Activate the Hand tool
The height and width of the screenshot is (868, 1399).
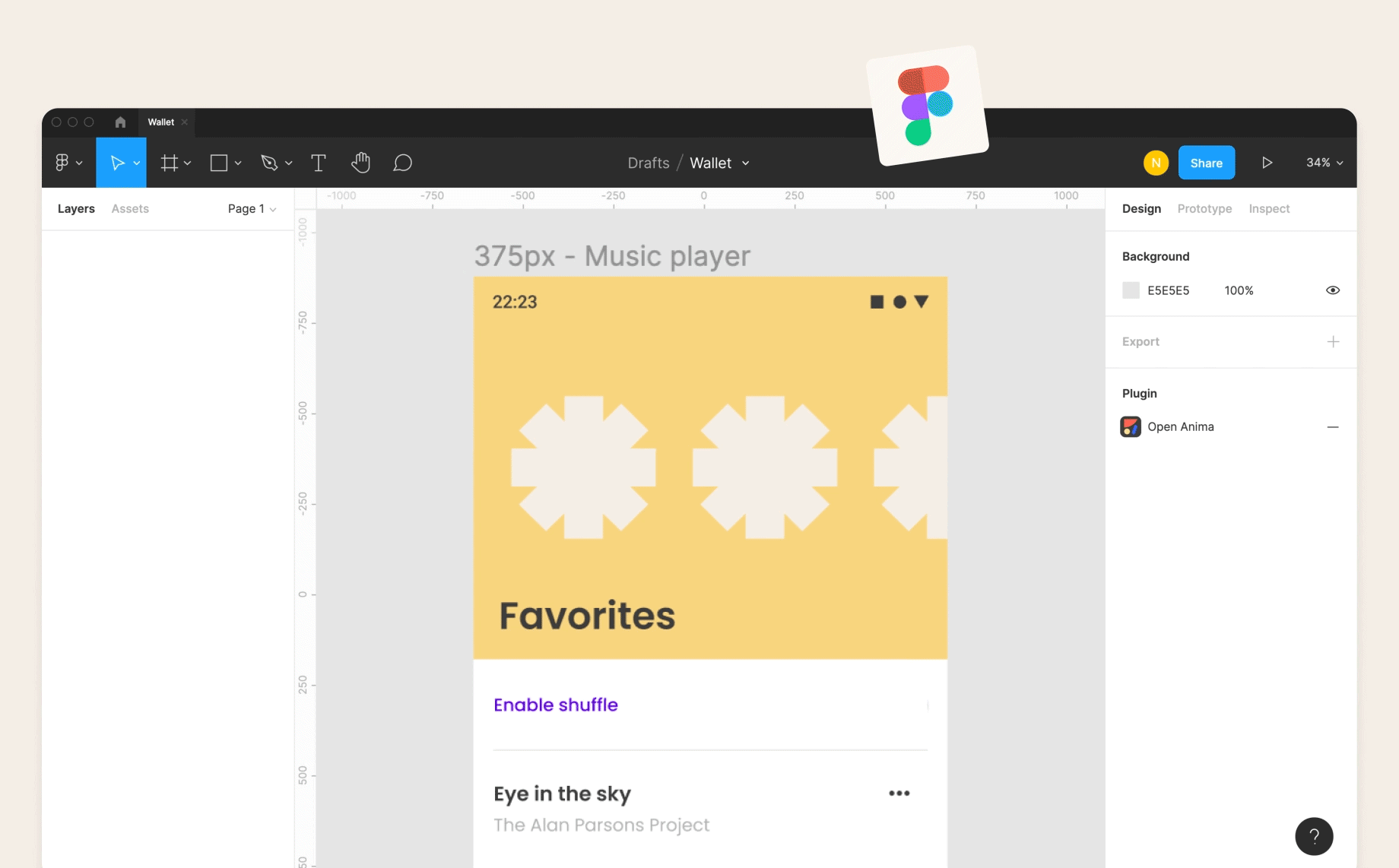click(x=360, y=163)
